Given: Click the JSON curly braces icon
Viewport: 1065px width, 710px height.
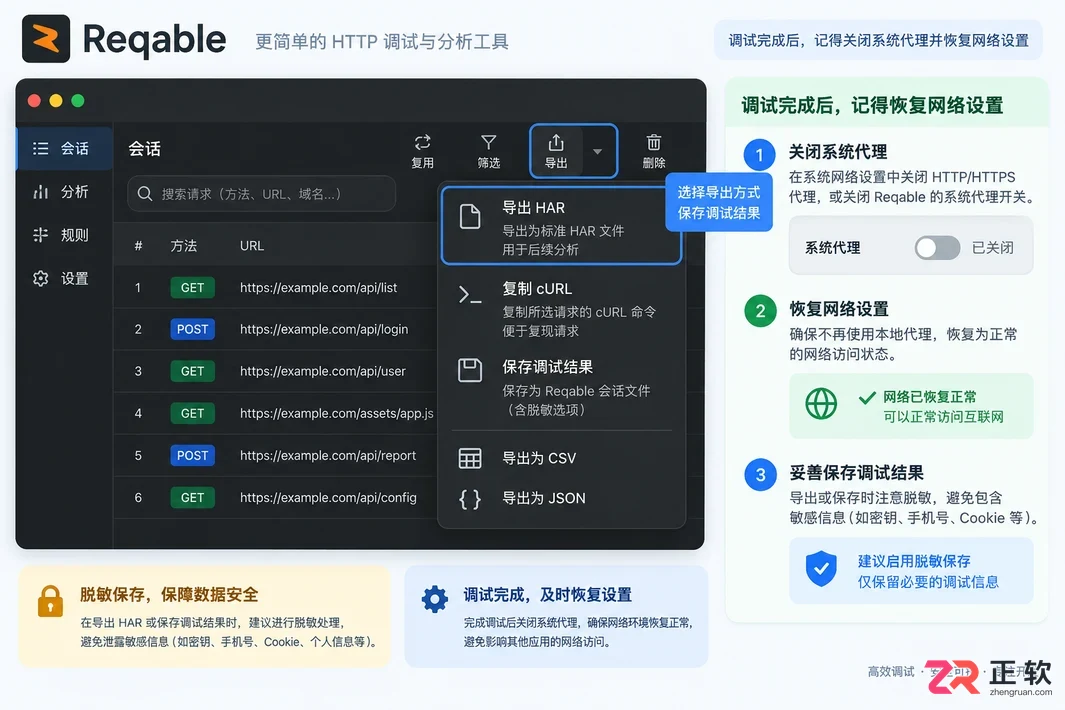Looking at the screenshot, I should click(x=470, y=499).
